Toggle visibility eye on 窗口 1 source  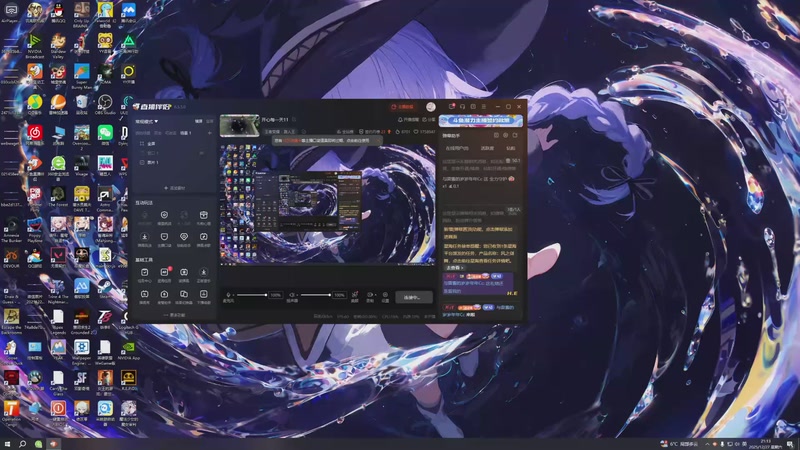(x=202, y=153)
